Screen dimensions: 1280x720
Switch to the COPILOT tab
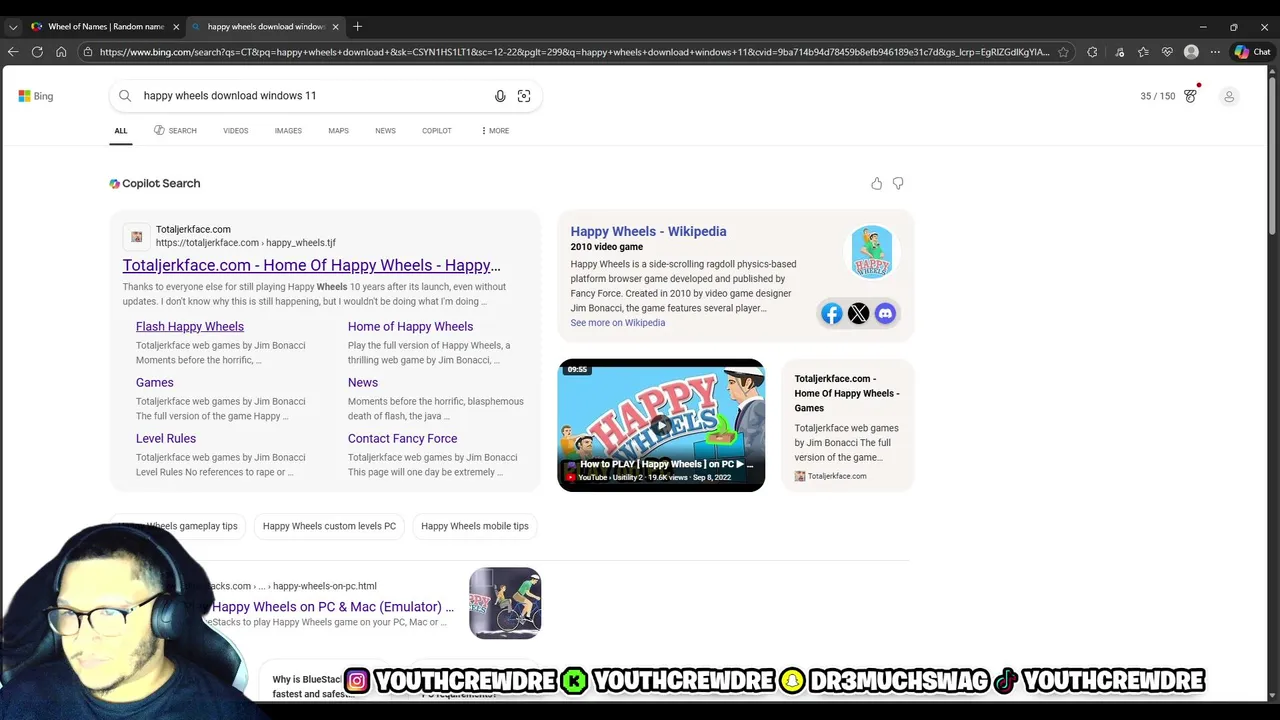437,131
